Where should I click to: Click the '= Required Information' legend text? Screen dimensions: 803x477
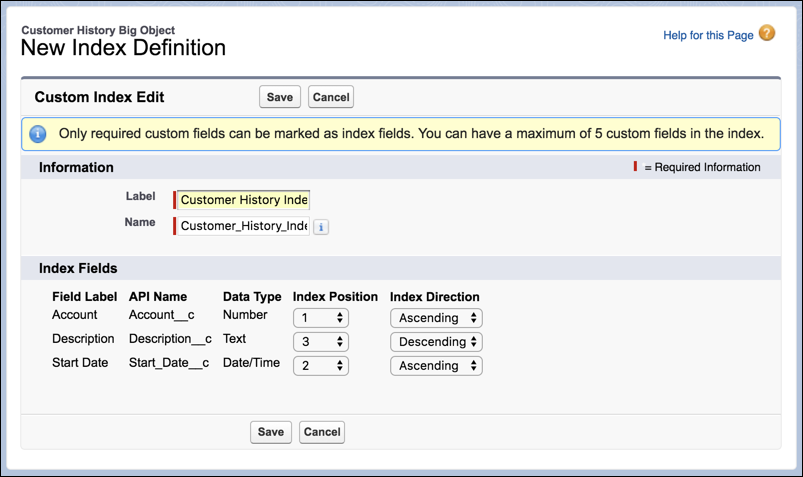point(702,167)
